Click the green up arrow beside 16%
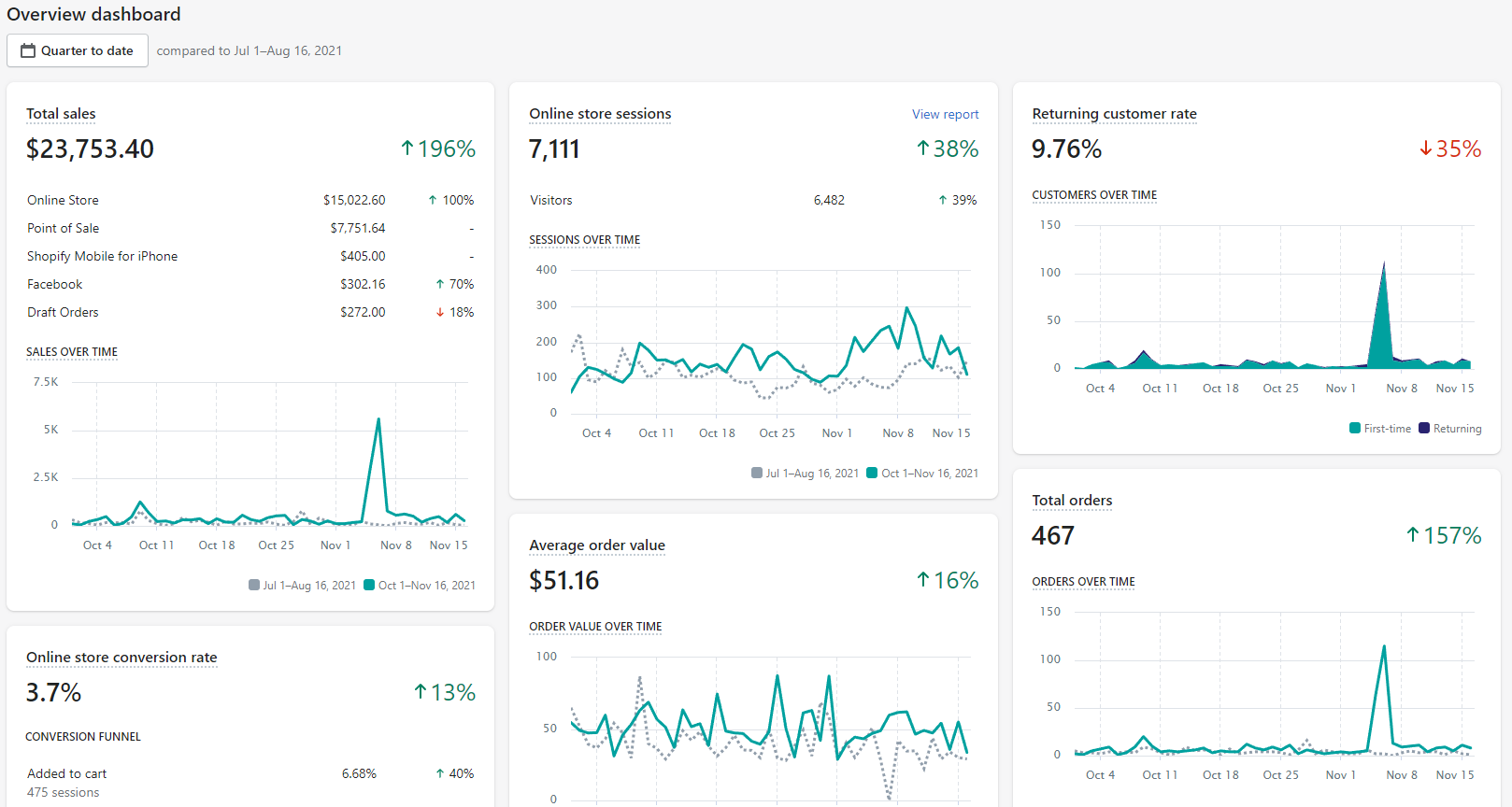Viewport: 1512px width, 807px height. (923, 580)
